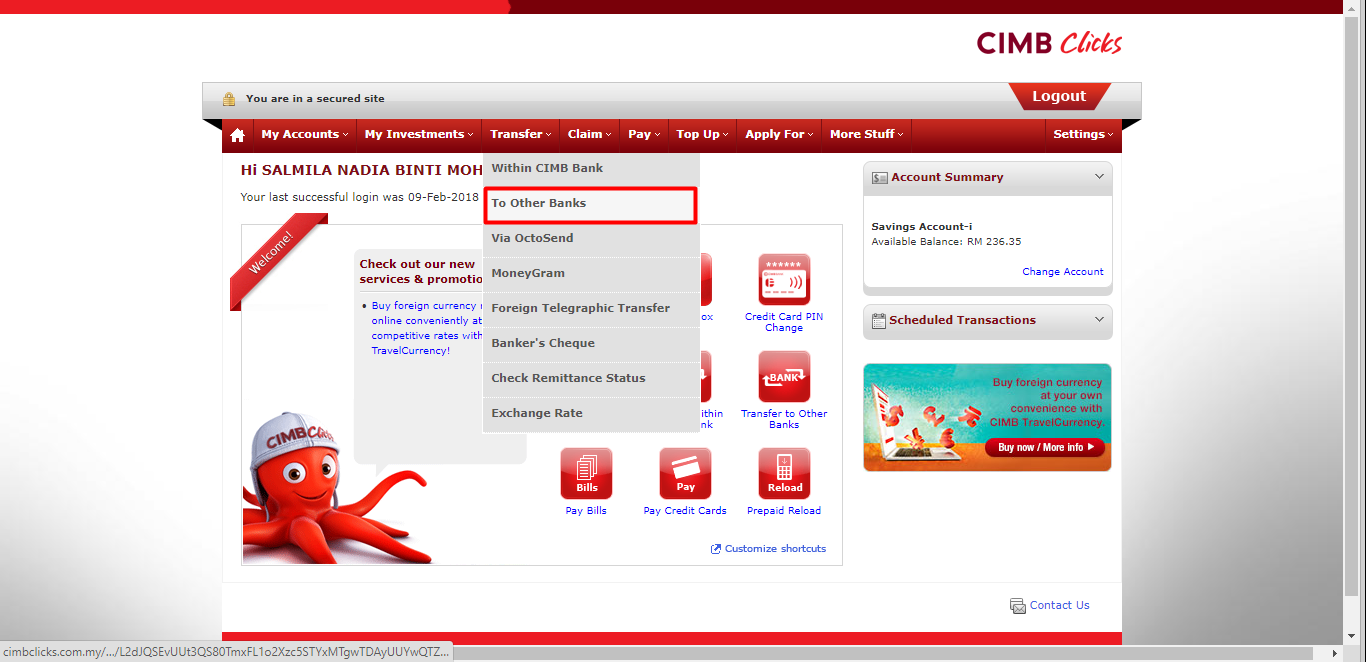Open the More Stuff dropdown menu
The height and width of the screenshot is (662, 1366).
coord(866,134)
